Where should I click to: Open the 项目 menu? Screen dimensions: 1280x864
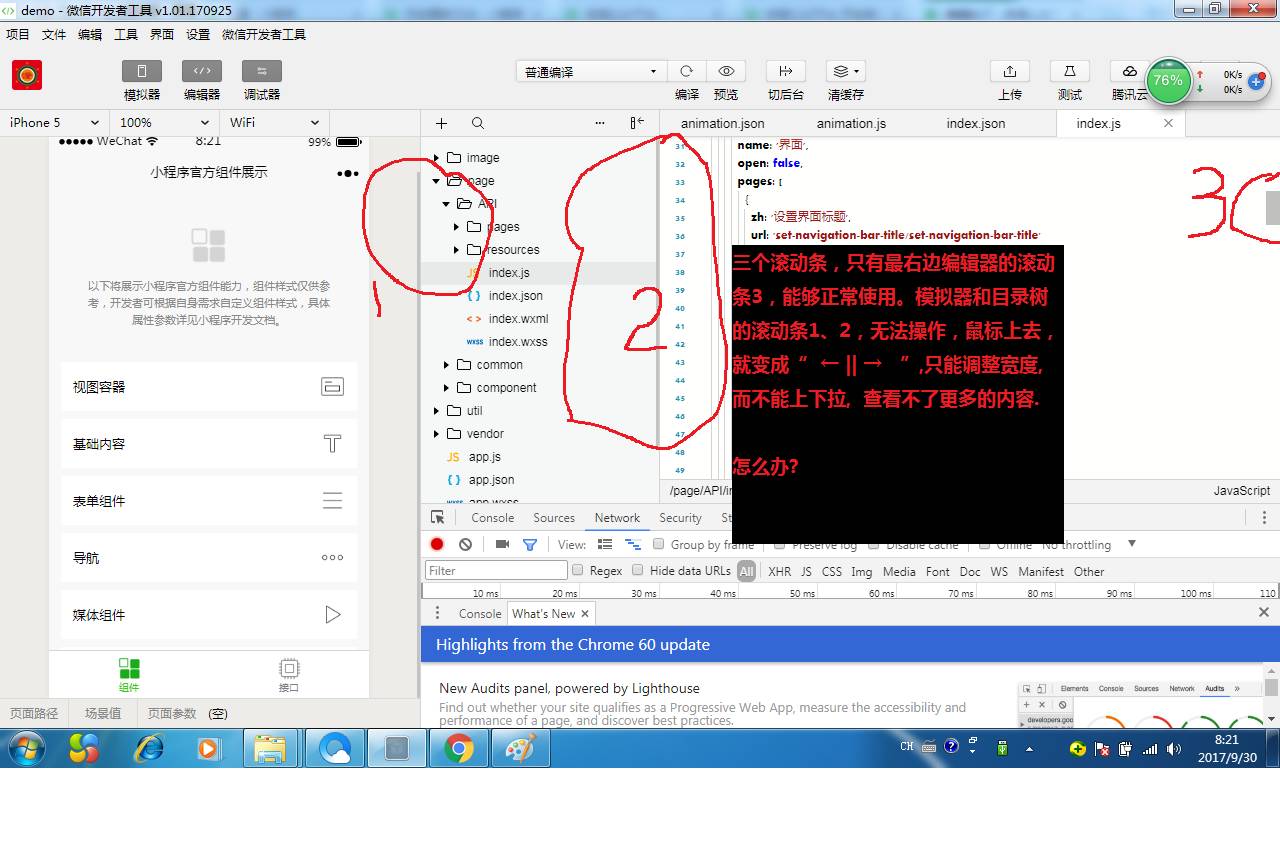coord(18,34)
